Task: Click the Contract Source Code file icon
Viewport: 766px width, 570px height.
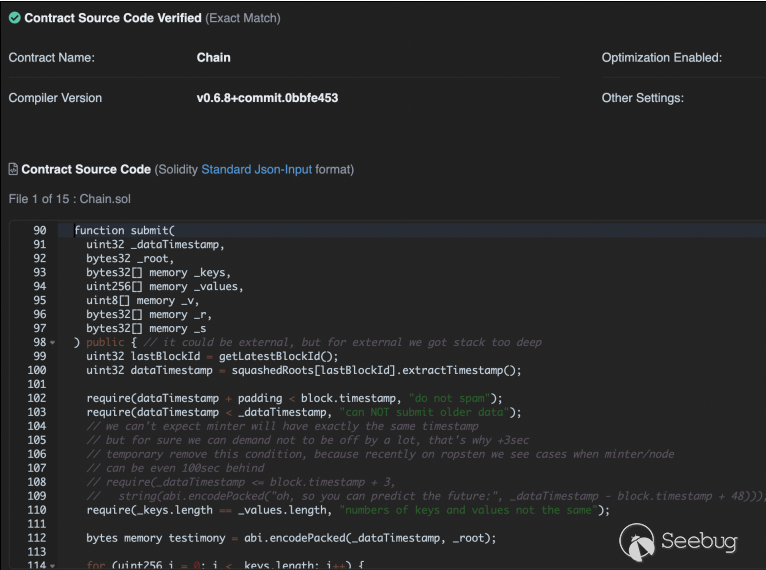Action: 13,170
